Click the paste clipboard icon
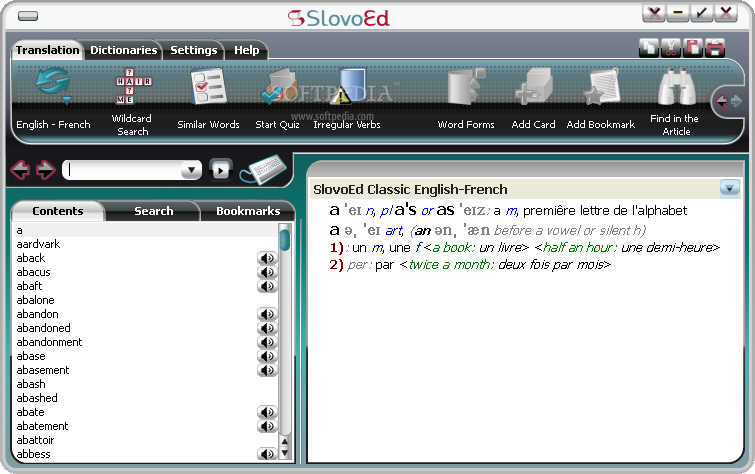755x474 pixels. coord(693,48)
